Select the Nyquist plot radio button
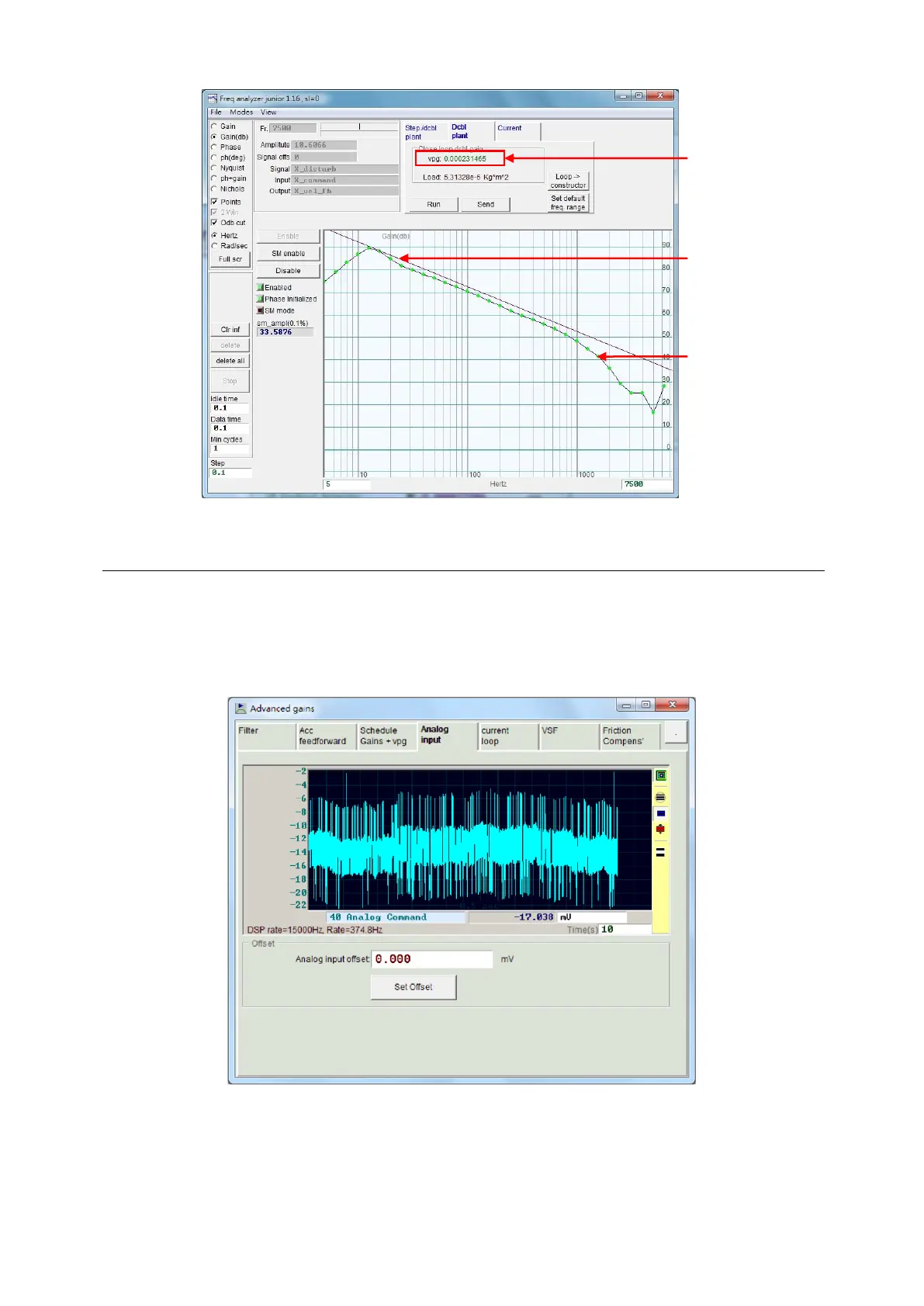 (214, 168)
